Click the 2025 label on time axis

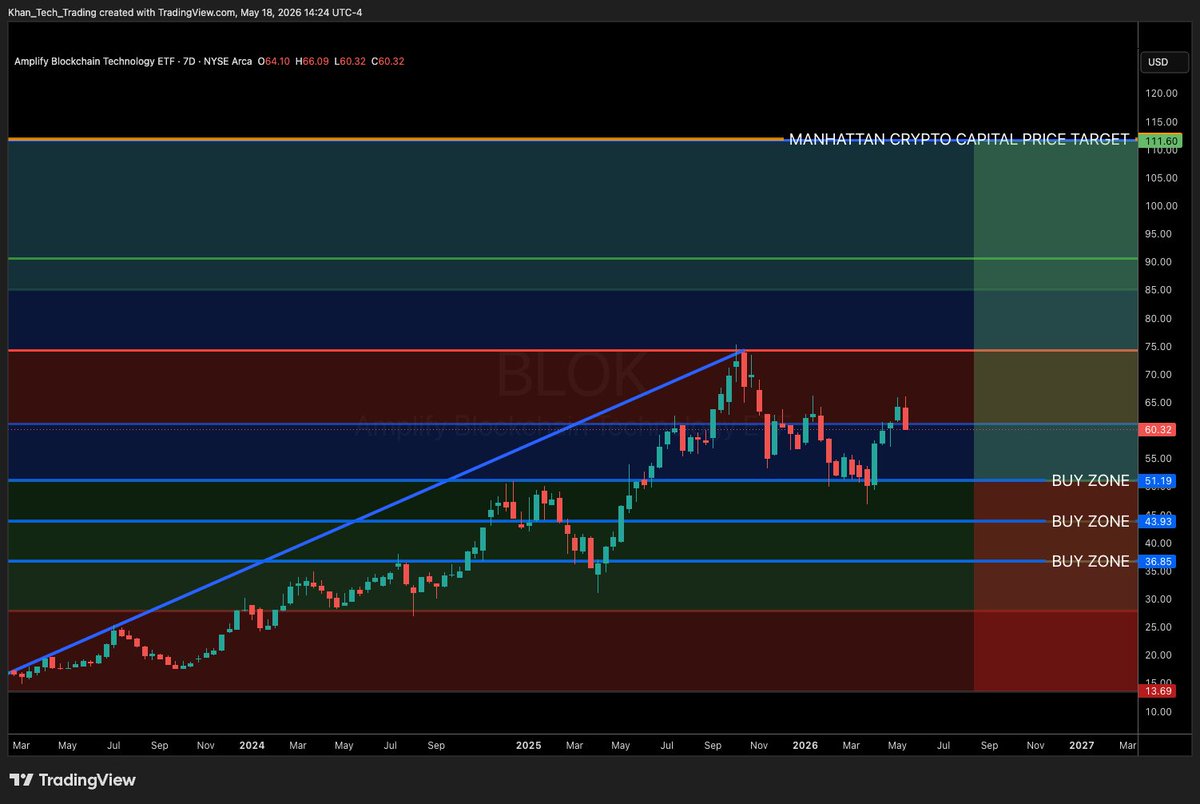click(528, 745)
